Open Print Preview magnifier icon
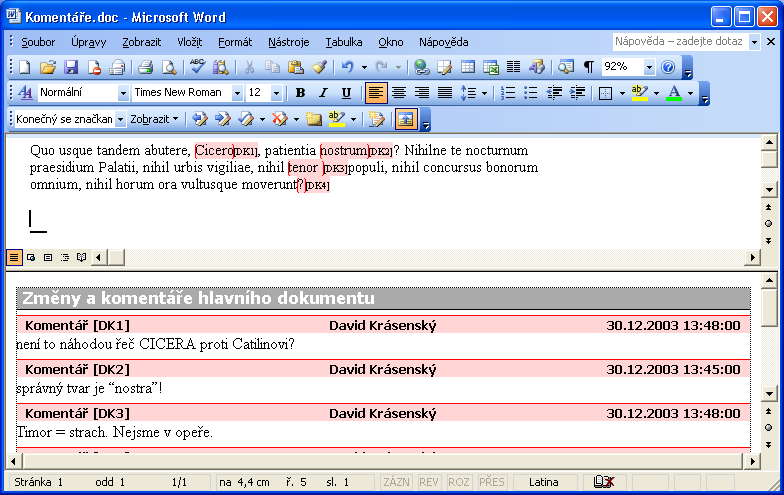This screenshot has width=784, height=495. click(169, 67)
